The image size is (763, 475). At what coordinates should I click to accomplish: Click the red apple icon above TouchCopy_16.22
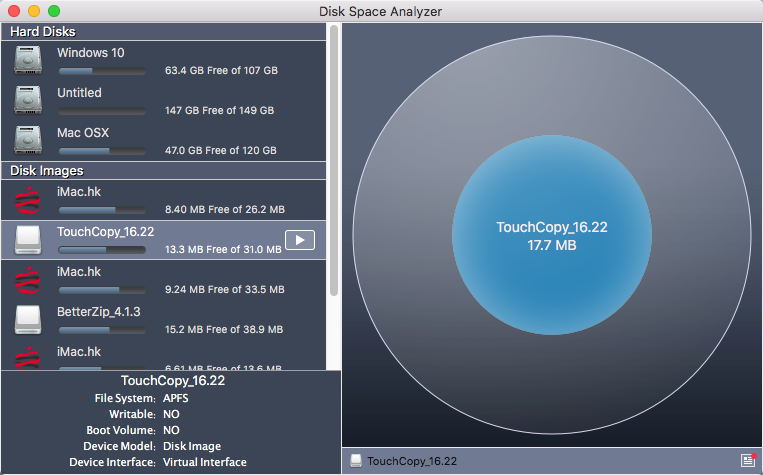28,200
